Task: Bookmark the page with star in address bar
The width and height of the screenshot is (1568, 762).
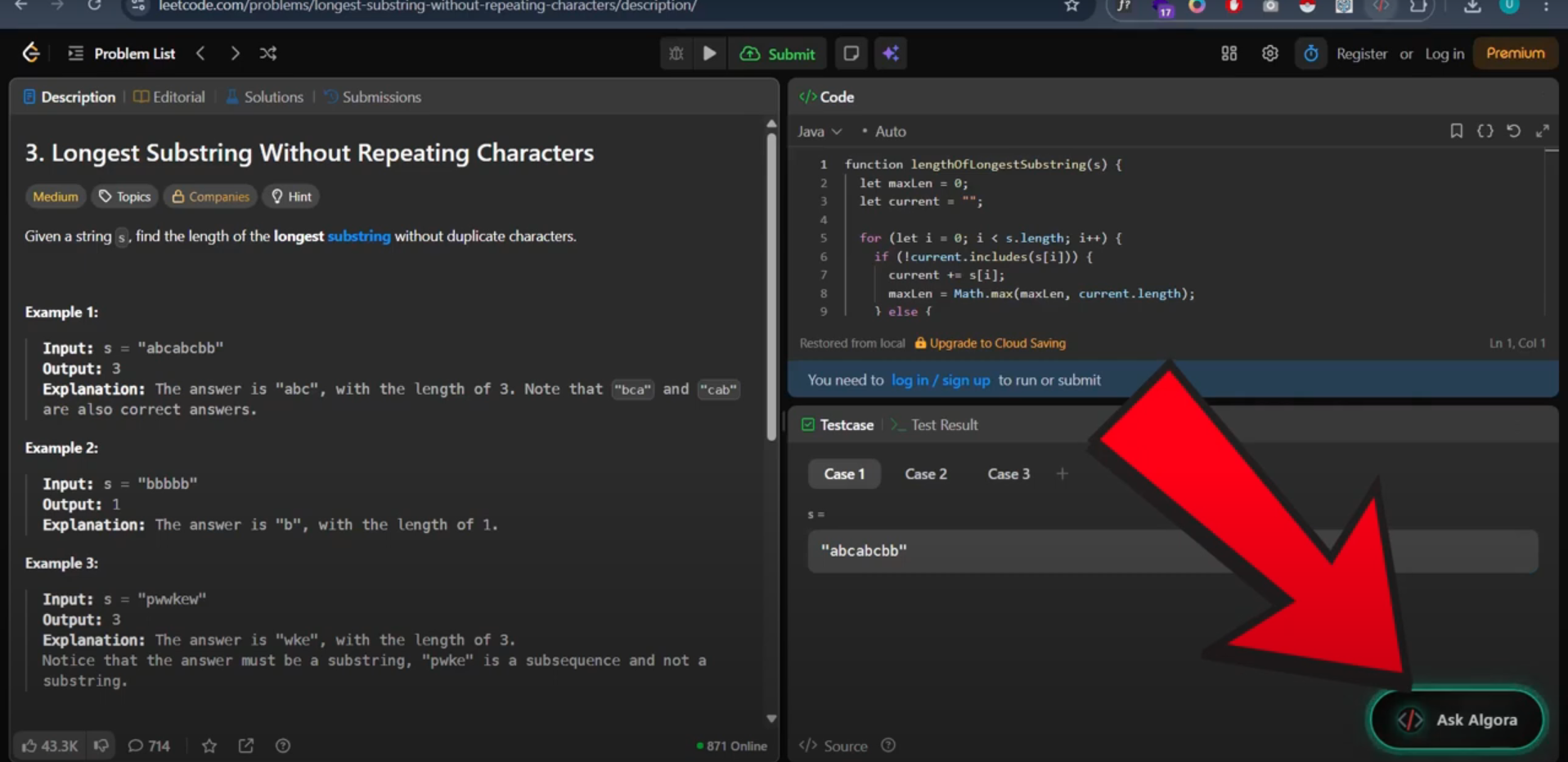Action: point(1072,6)
